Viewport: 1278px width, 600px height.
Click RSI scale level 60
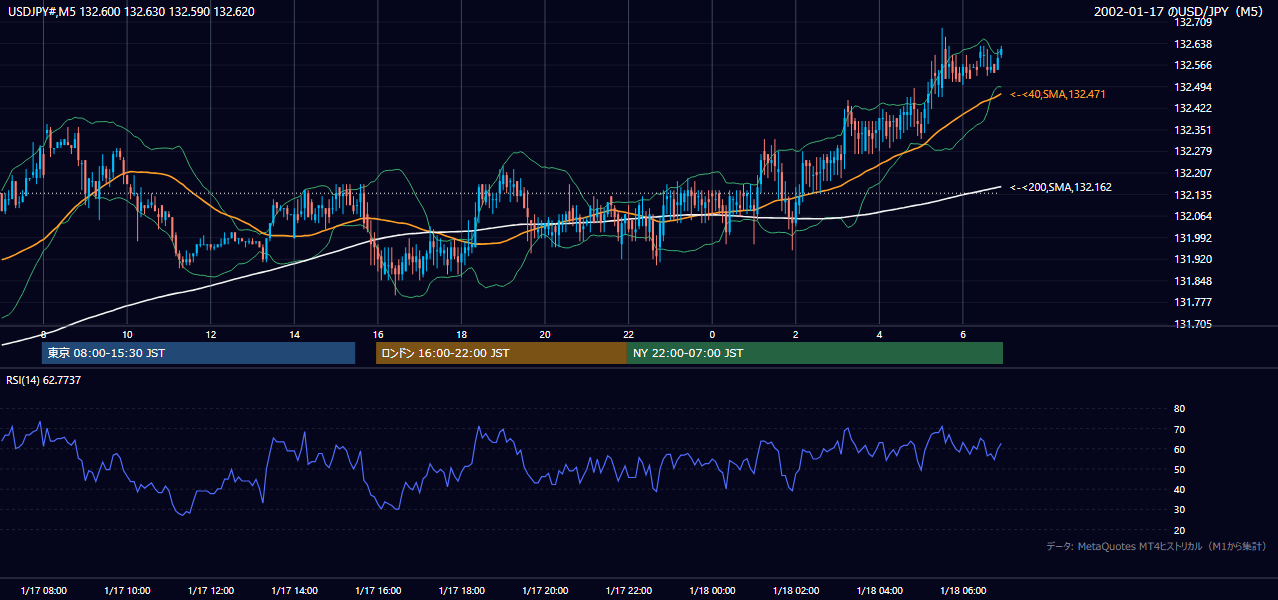[1179, 449]
